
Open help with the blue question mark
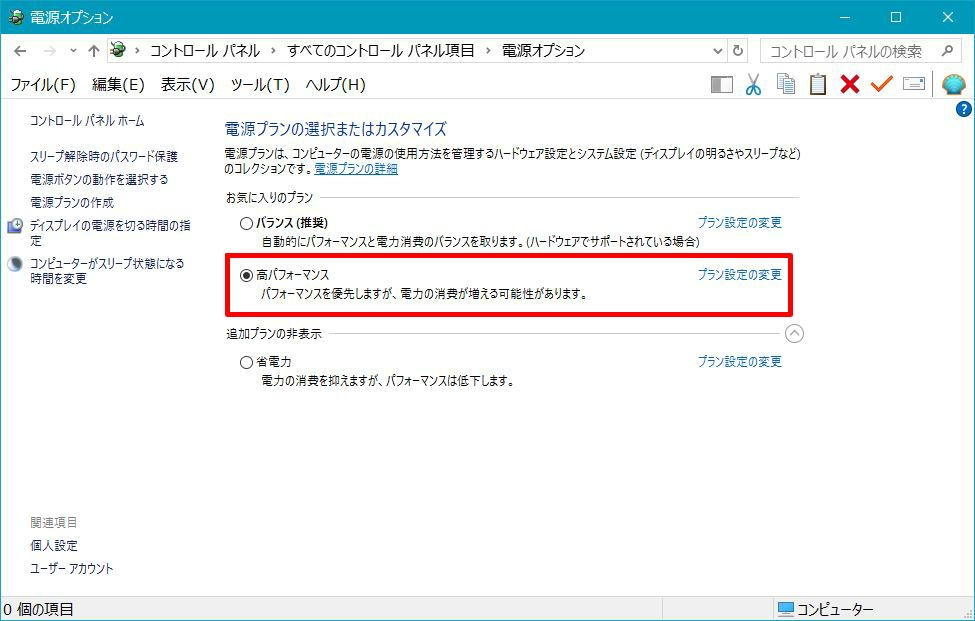963,109
